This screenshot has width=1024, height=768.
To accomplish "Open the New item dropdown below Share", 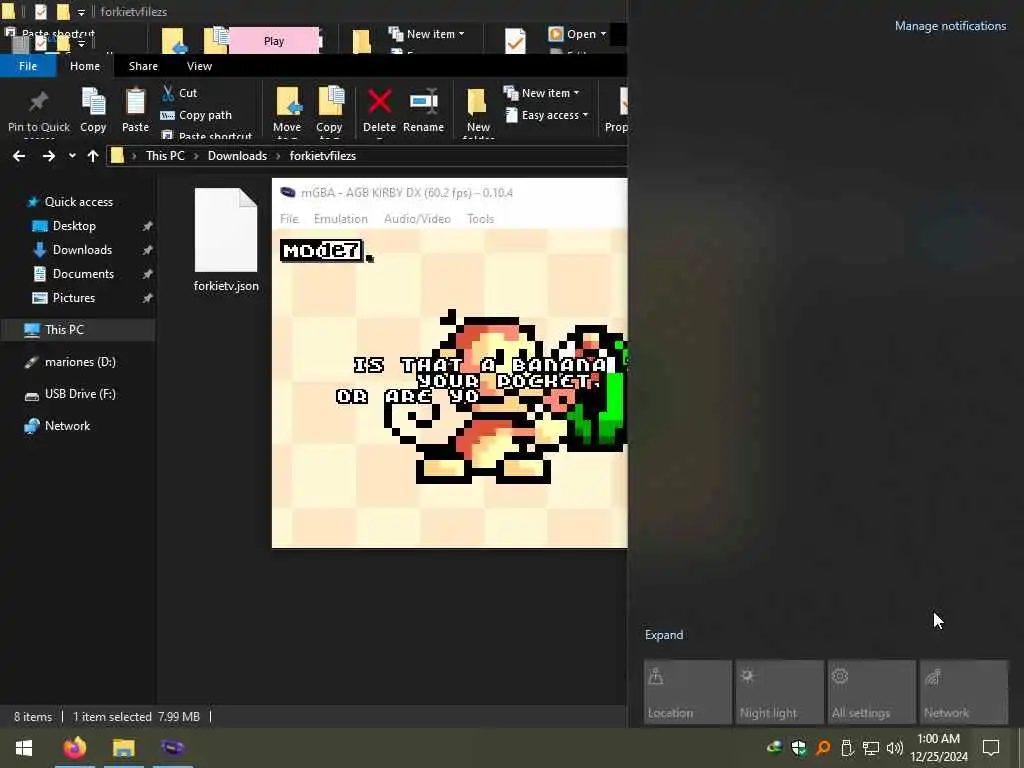I will coord(542,93).
